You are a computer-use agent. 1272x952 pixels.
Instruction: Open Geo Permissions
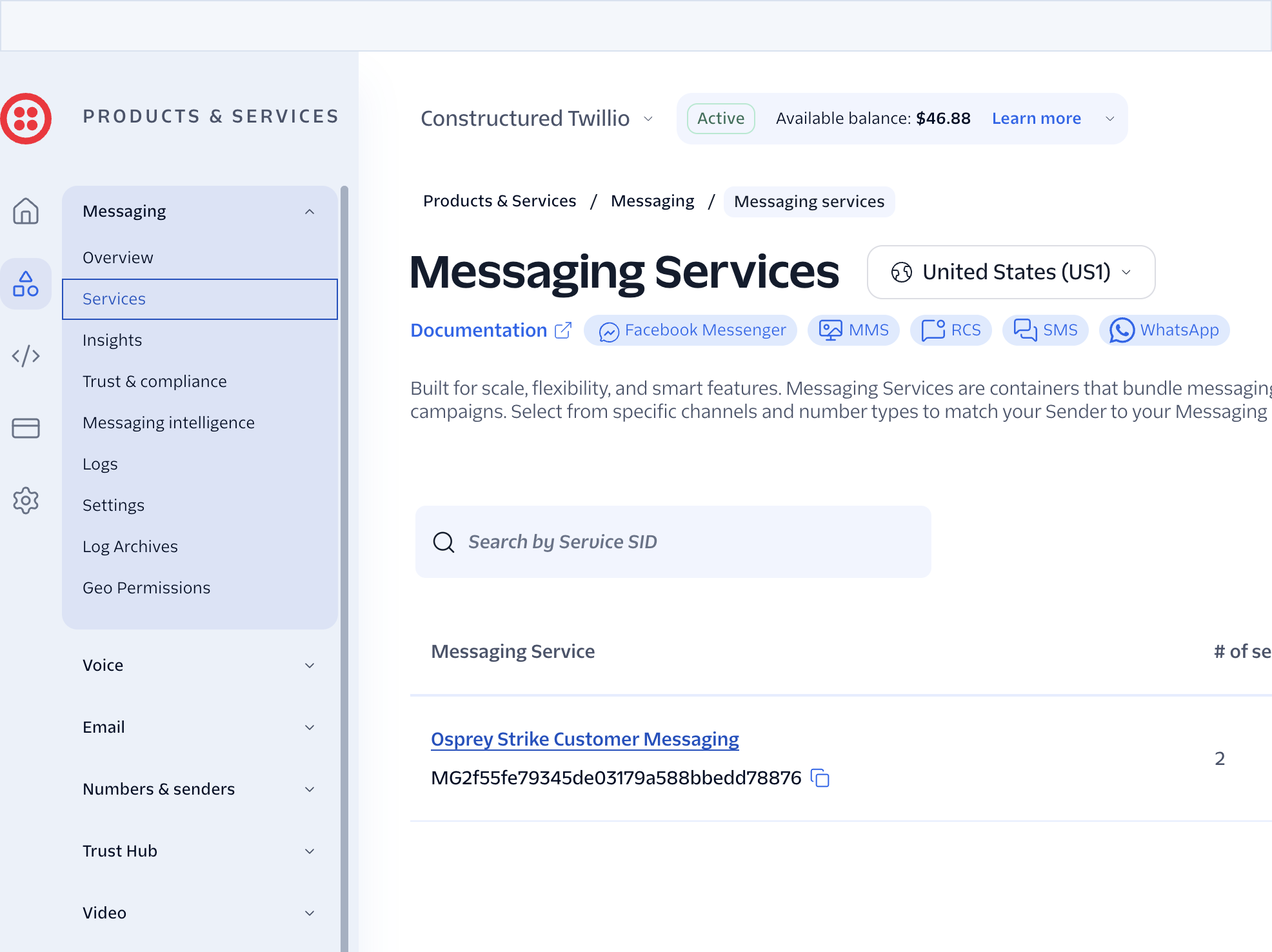pyautogui.click(x=200, y=588)
